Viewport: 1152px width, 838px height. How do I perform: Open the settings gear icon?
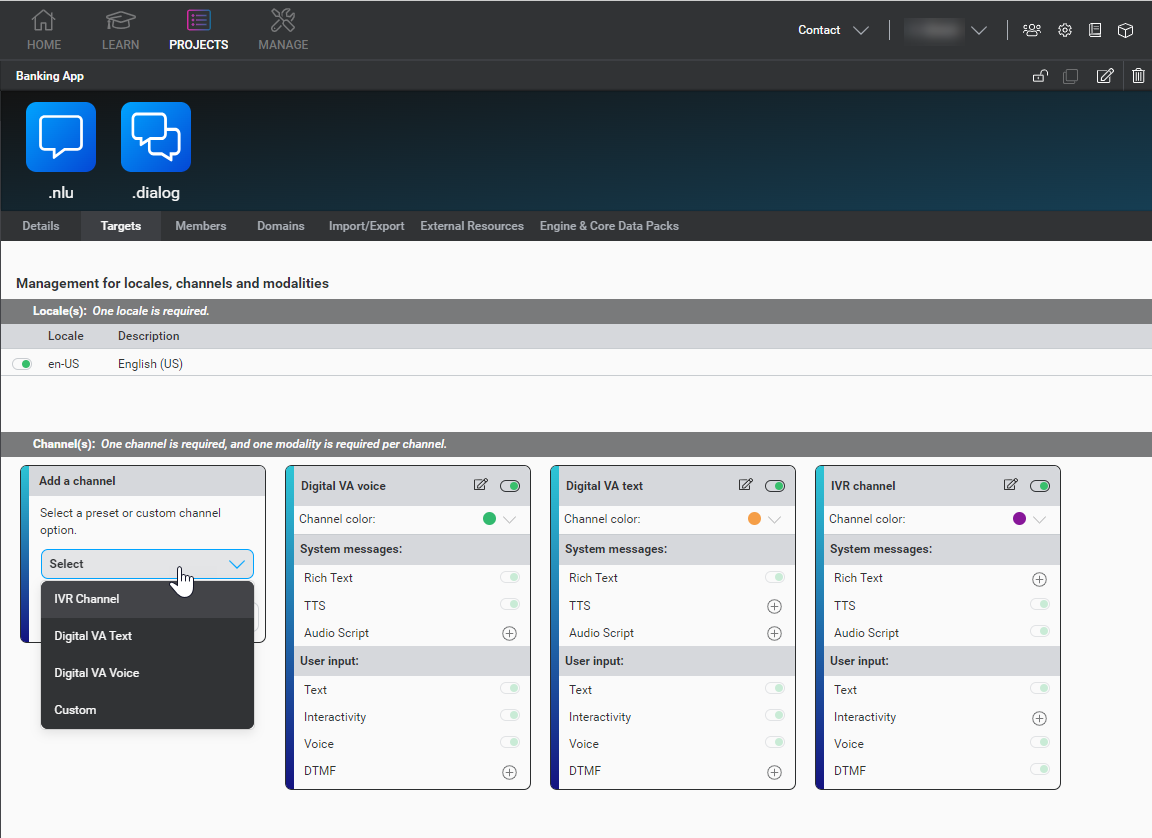[1065, 30]
